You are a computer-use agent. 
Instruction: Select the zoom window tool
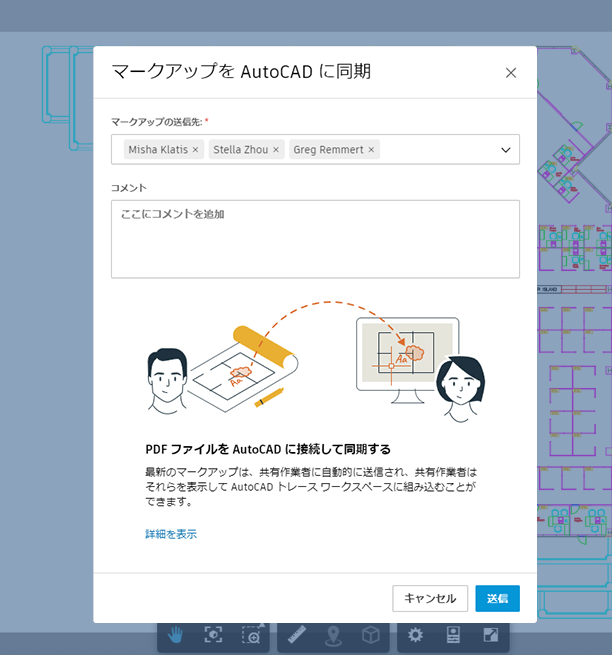coord(252,635)
